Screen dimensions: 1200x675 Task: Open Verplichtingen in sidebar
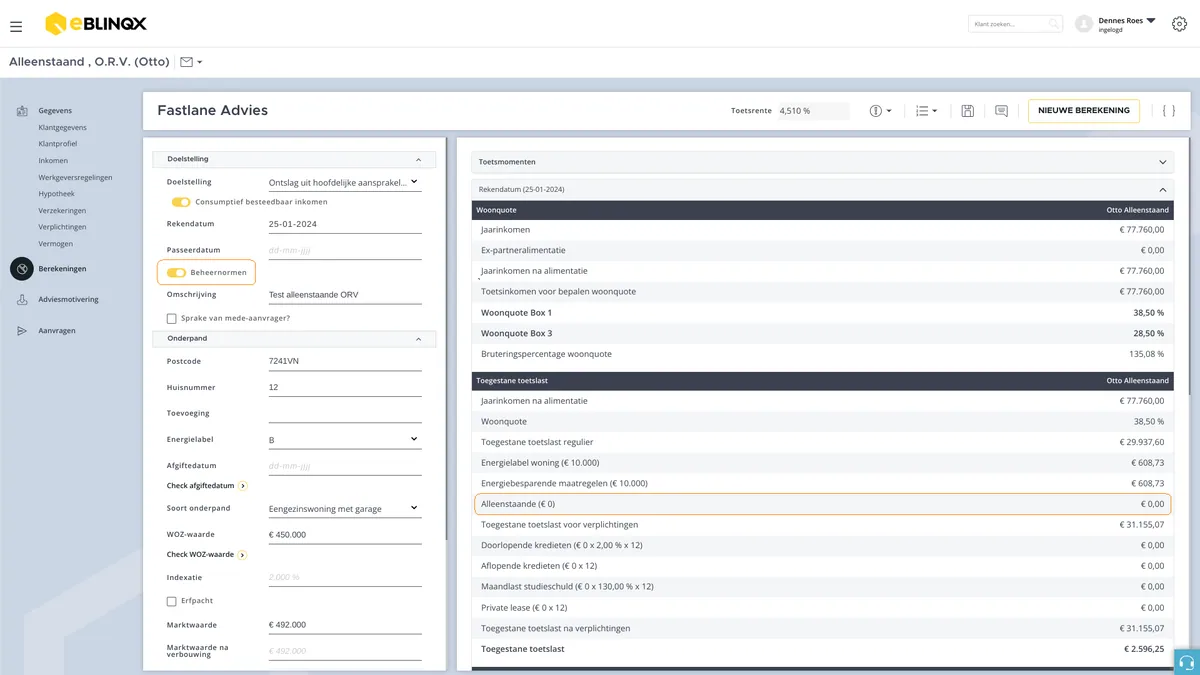[x=63, y=227]
